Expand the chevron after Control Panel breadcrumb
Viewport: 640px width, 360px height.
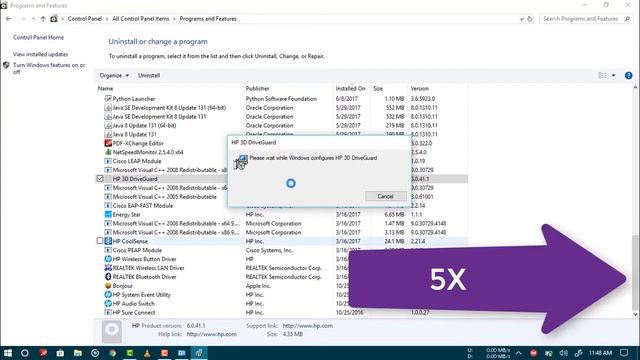click(107, 19)
